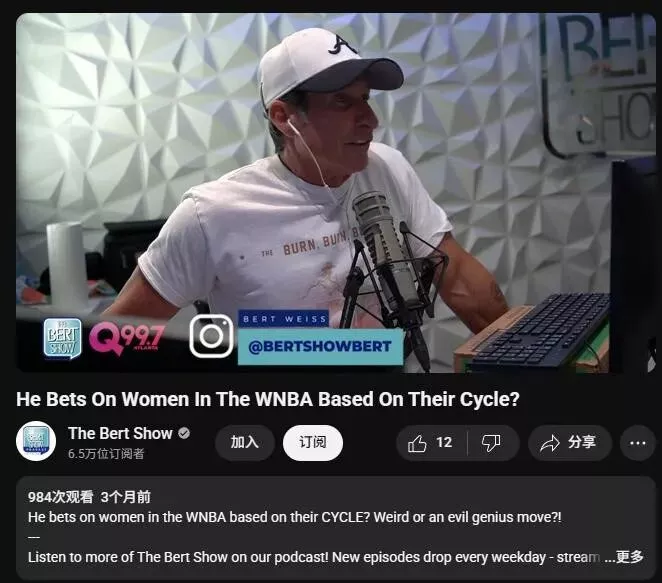This screenshot has width=662, height=583.
Task: Click the verified checkmark badge
Action: pos(184,433)
